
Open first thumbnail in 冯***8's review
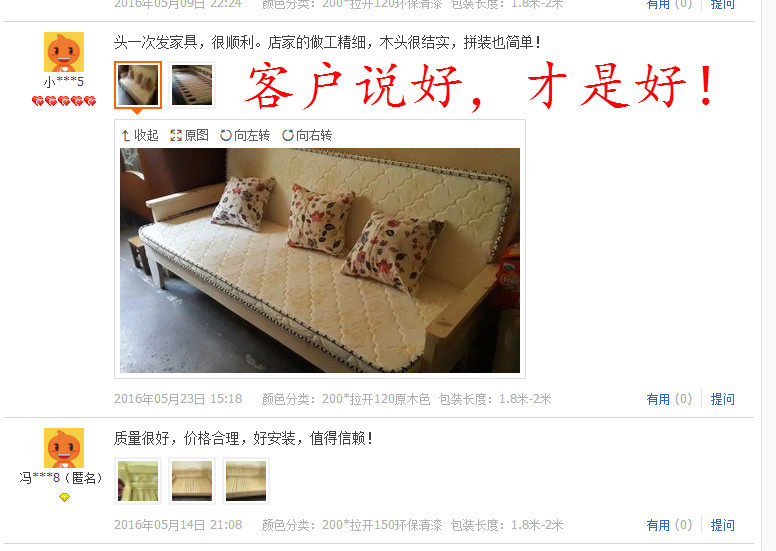[x=138, y=481]
